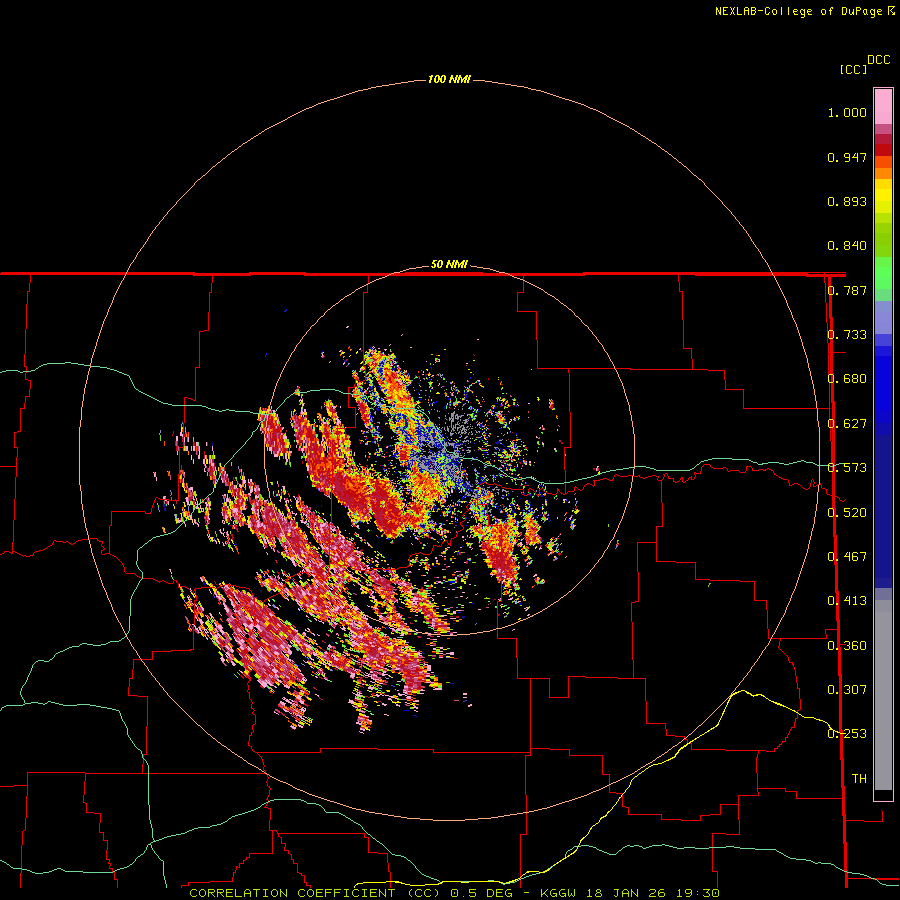
Task: Click the 0.840 scale value
Action: [847, 246]
